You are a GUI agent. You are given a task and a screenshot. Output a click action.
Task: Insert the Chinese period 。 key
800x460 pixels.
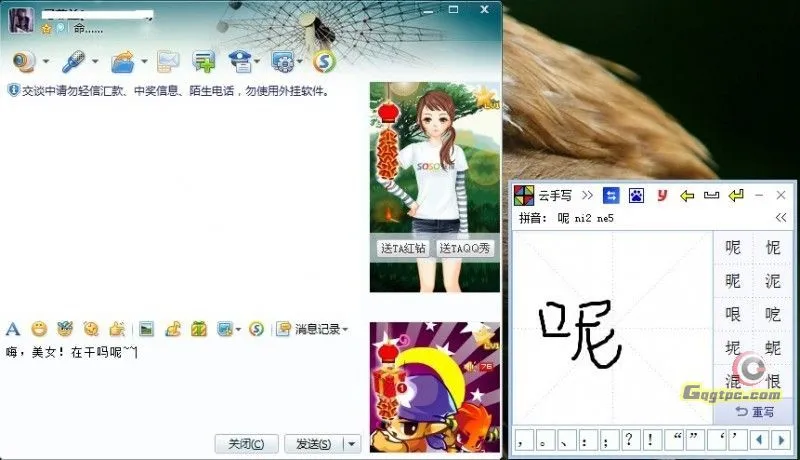[x=545, y=440]
